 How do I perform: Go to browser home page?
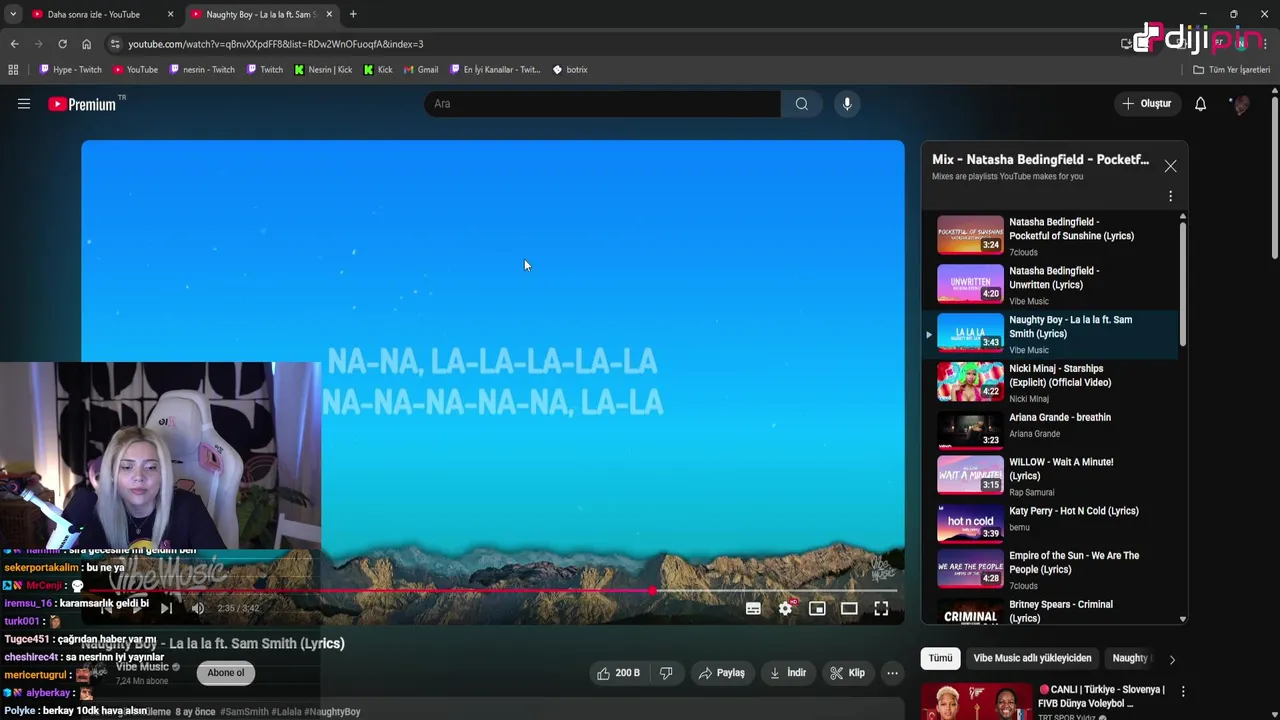(87, 44)
